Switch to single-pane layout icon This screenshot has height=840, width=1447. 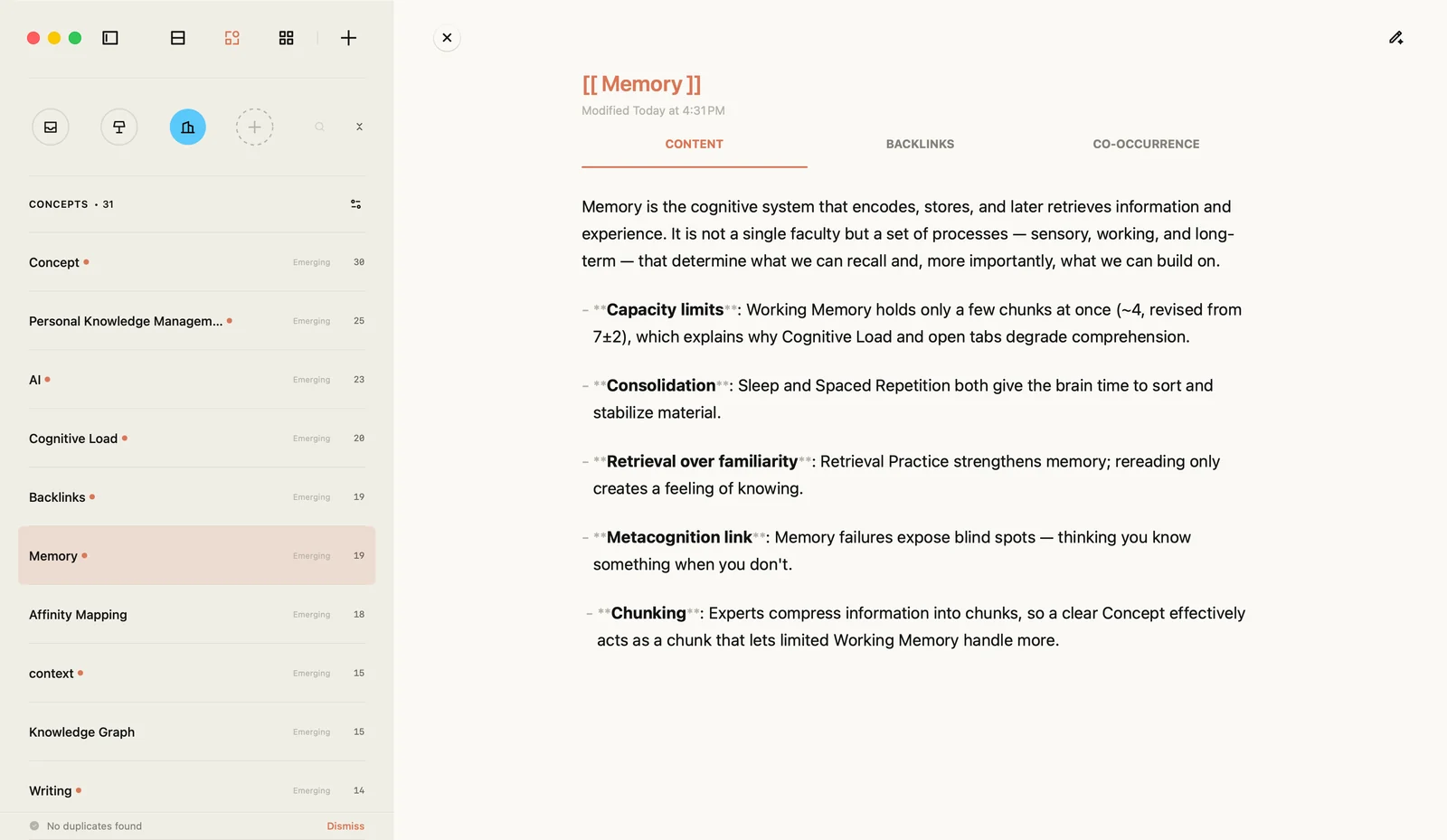178,38
